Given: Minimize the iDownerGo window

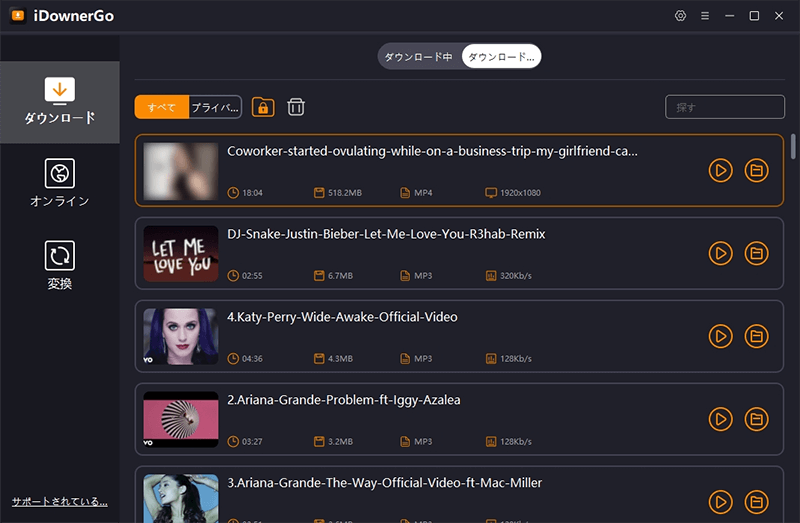Looking at the screenshot, I should coord(730,16).
